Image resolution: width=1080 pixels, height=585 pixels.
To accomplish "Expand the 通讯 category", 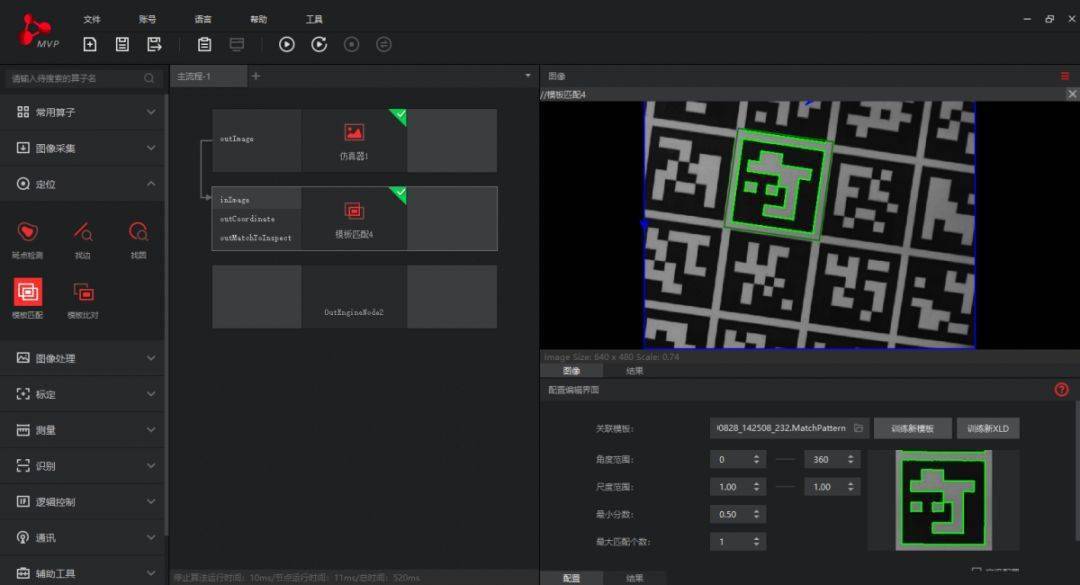I will [x=83, y=537].
